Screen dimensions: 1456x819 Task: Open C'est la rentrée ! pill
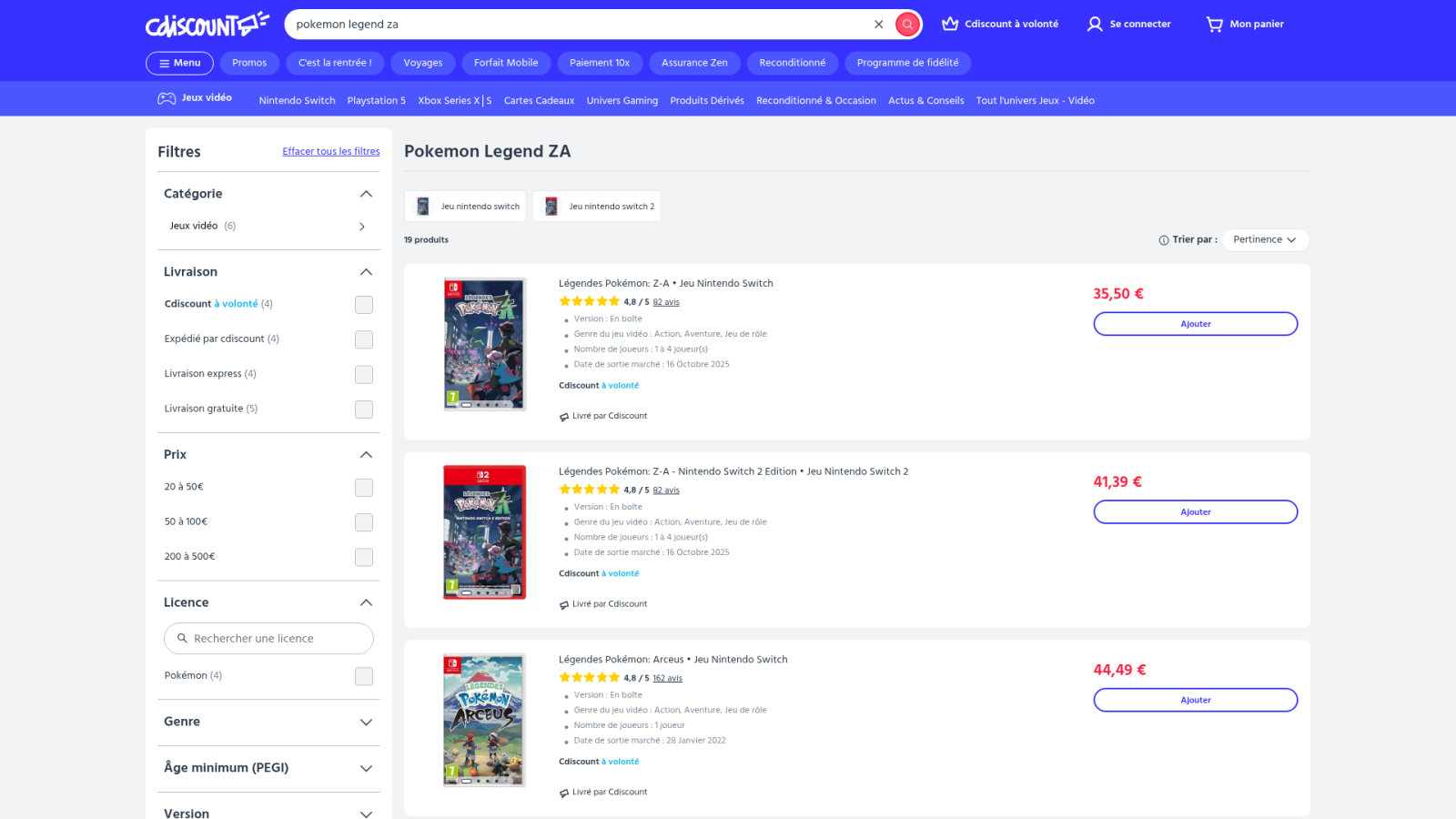335,63
